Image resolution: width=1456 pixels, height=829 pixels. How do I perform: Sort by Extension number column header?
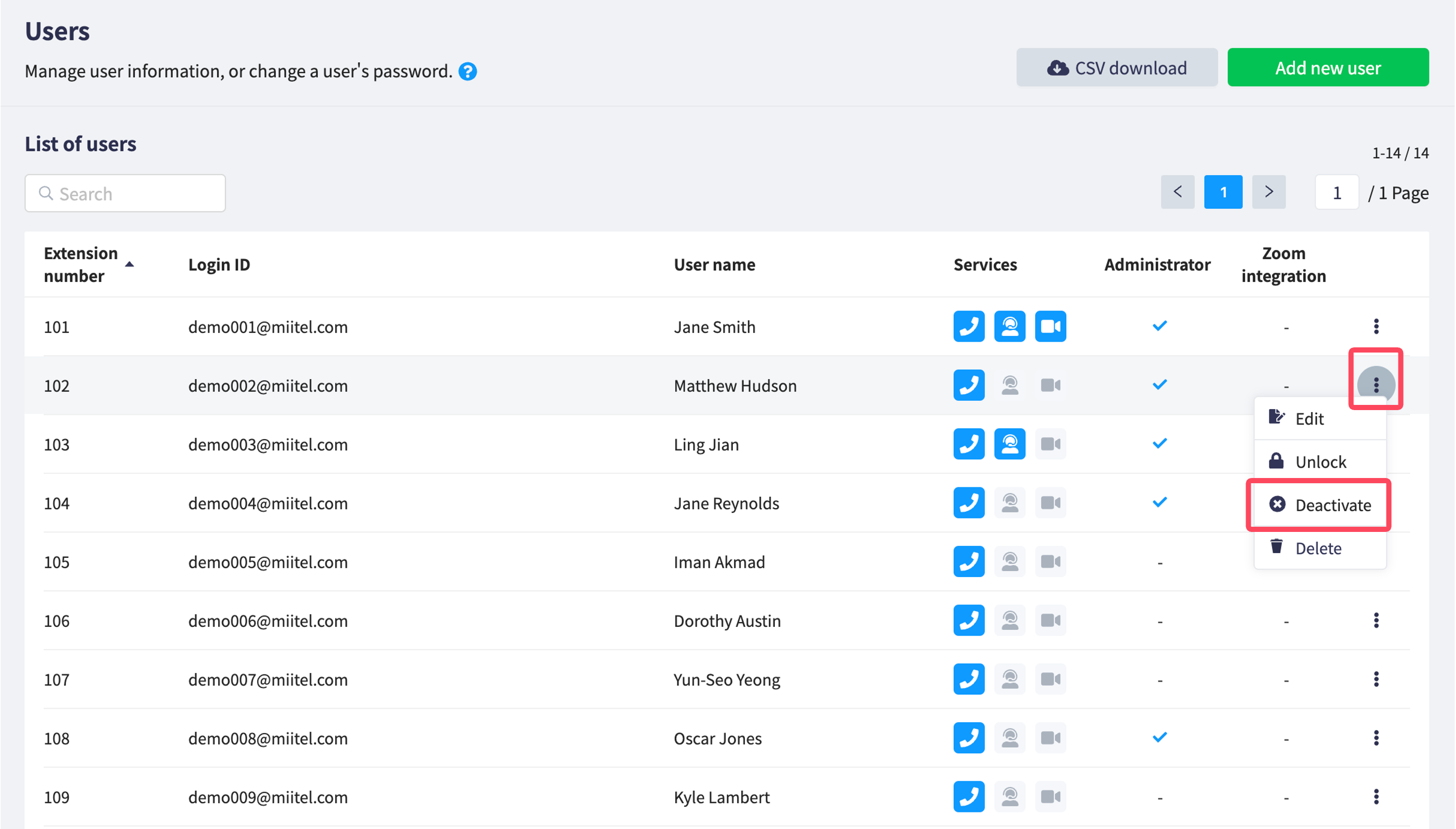click(88, 265)
